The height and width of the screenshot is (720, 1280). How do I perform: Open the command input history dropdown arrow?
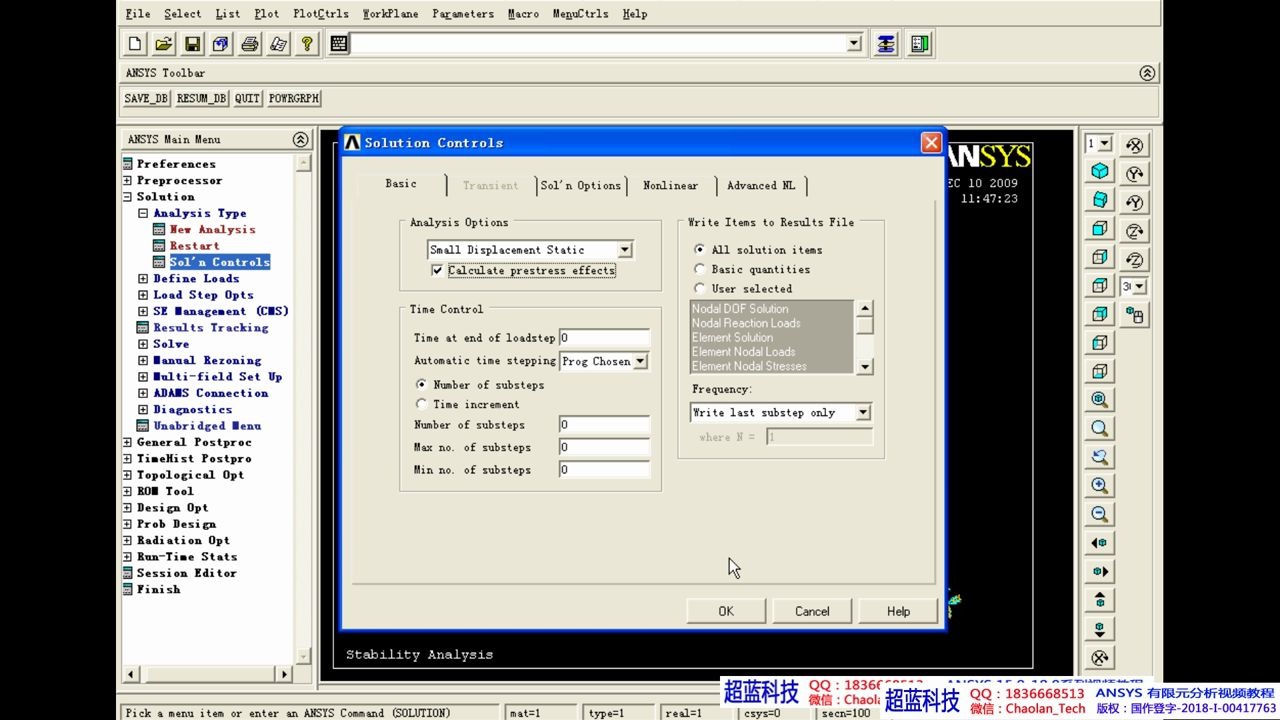[854, 44]
